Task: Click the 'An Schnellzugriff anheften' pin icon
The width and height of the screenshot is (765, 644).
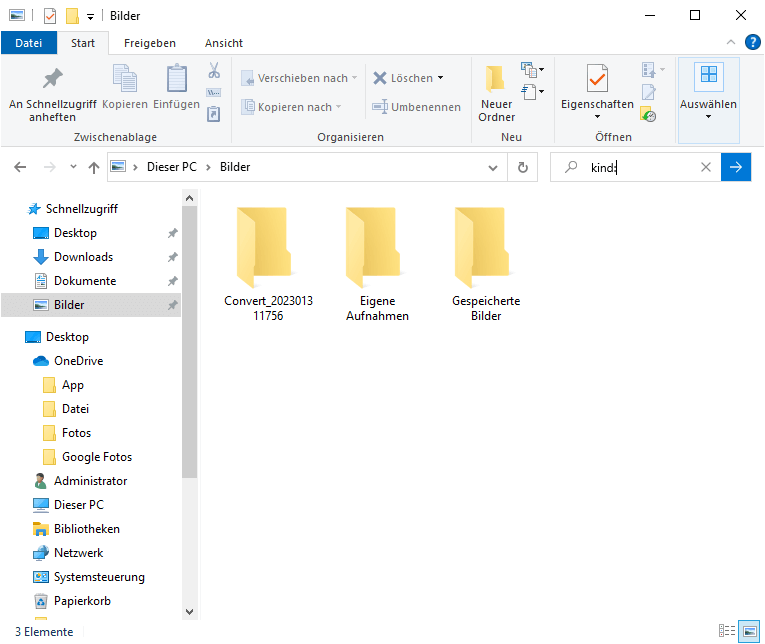Action: coord(52,79)
